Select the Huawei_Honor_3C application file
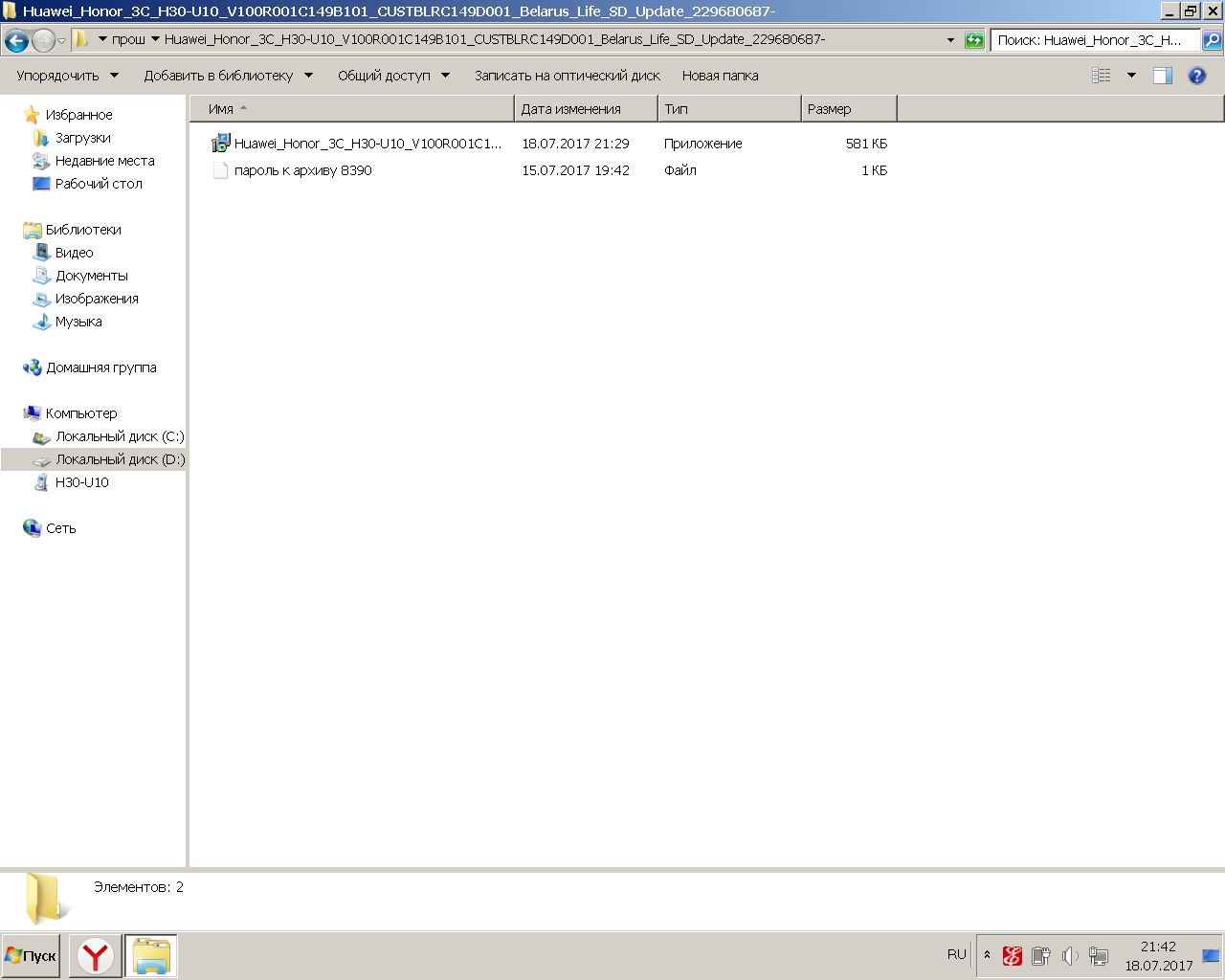The image size is (1225, 980). [x=367, y=144]
